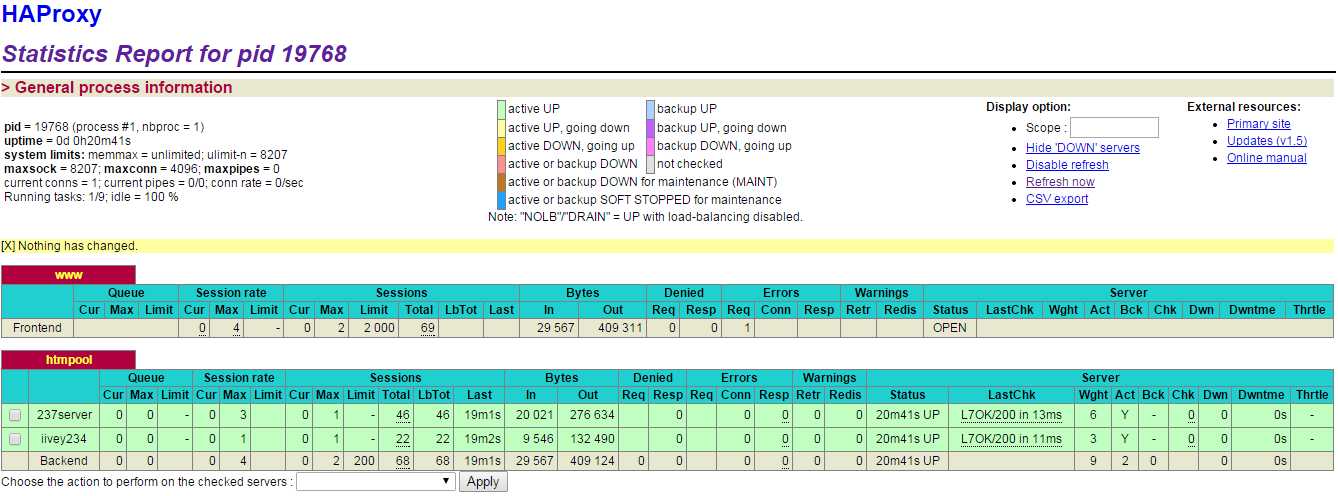Click the Nothing has changed message
The width and height of the screenshot is (1338, 496).
pos(78,246)
